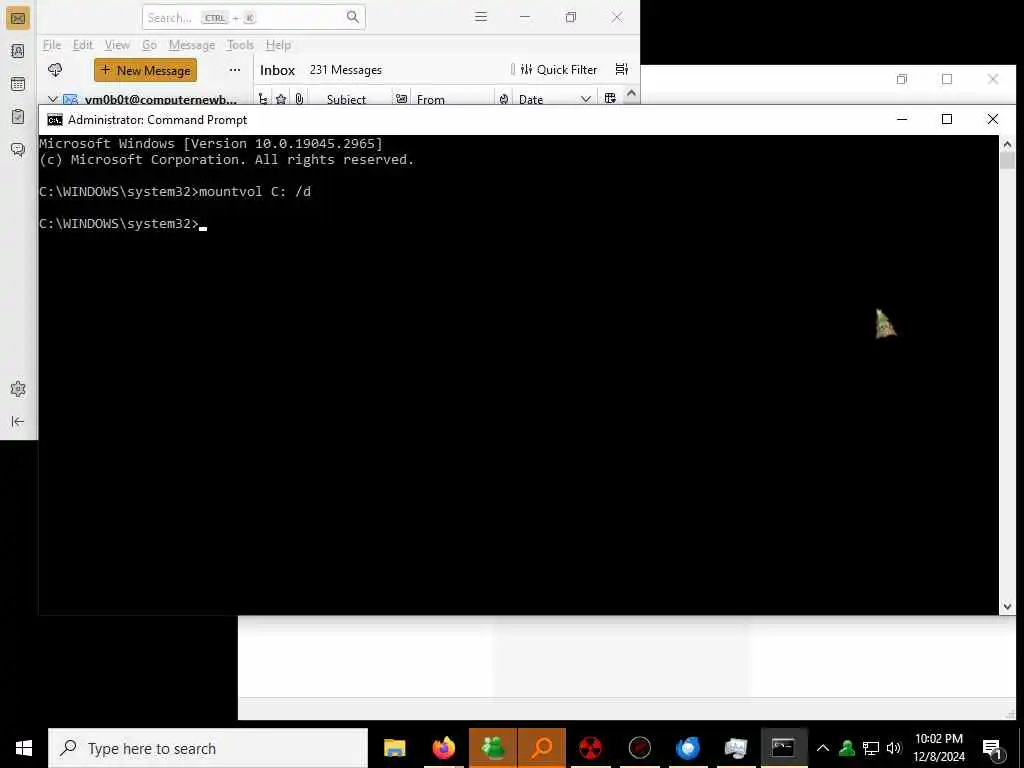The height and width of the screenshot is (768, 1024).
Task: Select vm0b0t@computernewb account row
Action: pos(145,99)
